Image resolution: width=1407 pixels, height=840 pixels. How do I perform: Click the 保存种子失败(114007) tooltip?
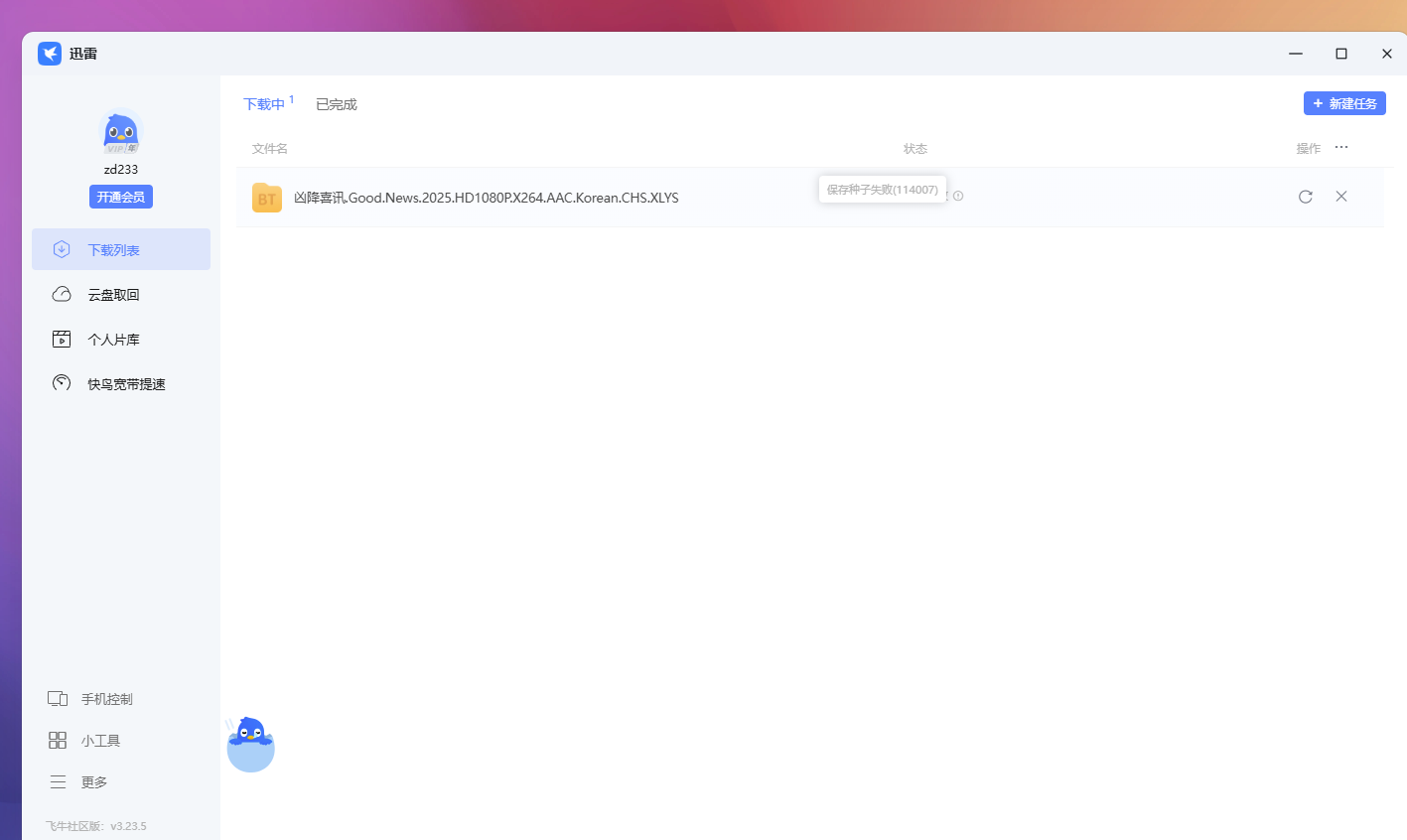(x=883, y=190)
